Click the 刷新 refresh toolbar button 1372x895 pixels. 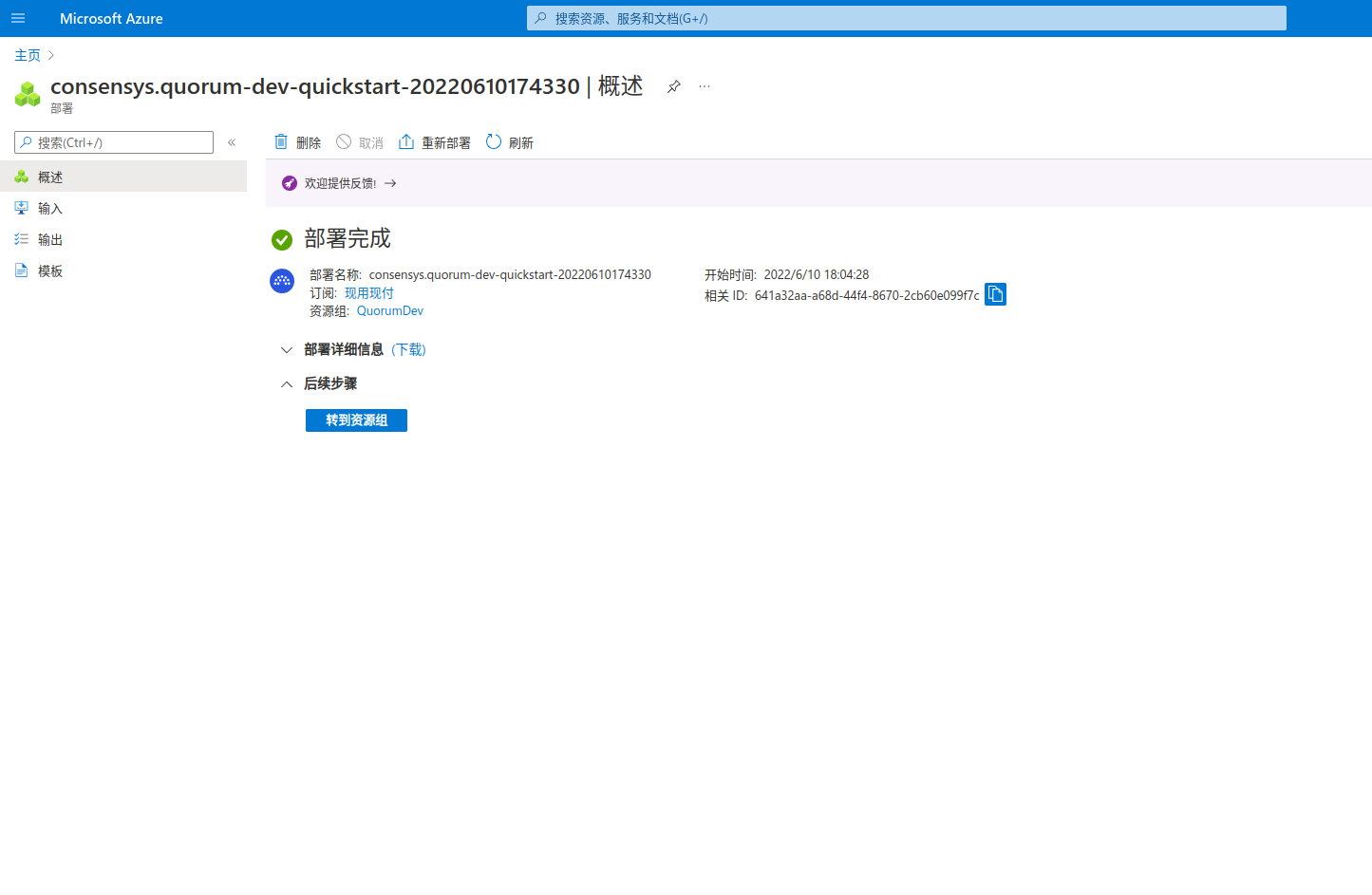509,142
